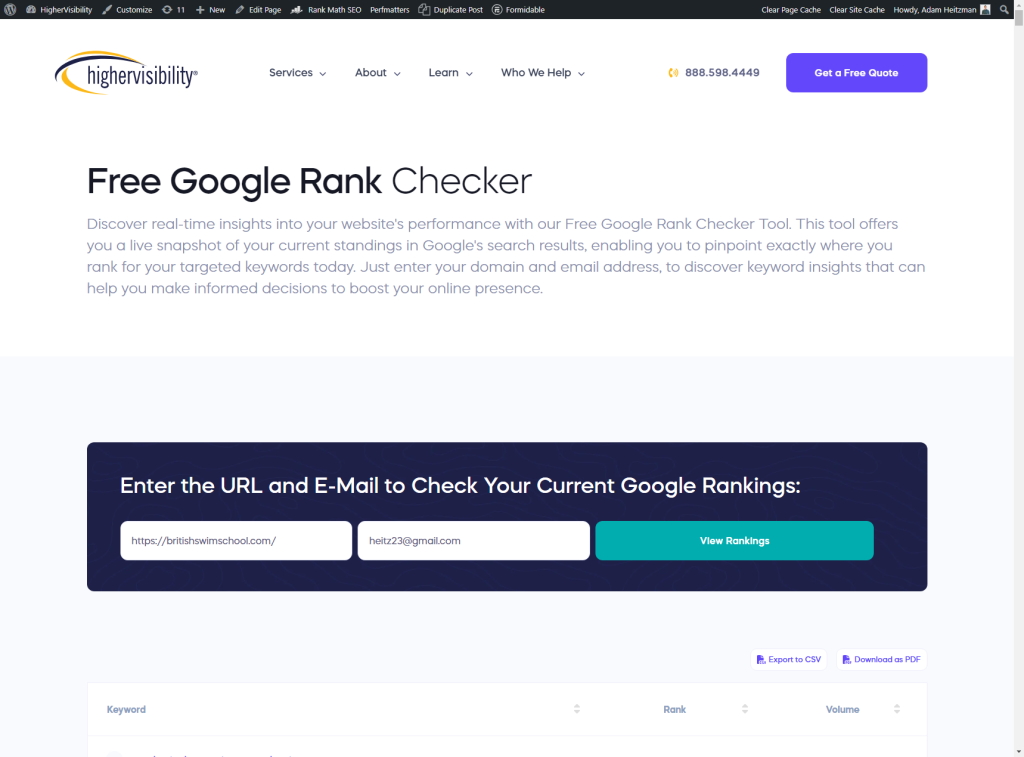
Task: Click the website URL input field
Action: pos(235,540)
